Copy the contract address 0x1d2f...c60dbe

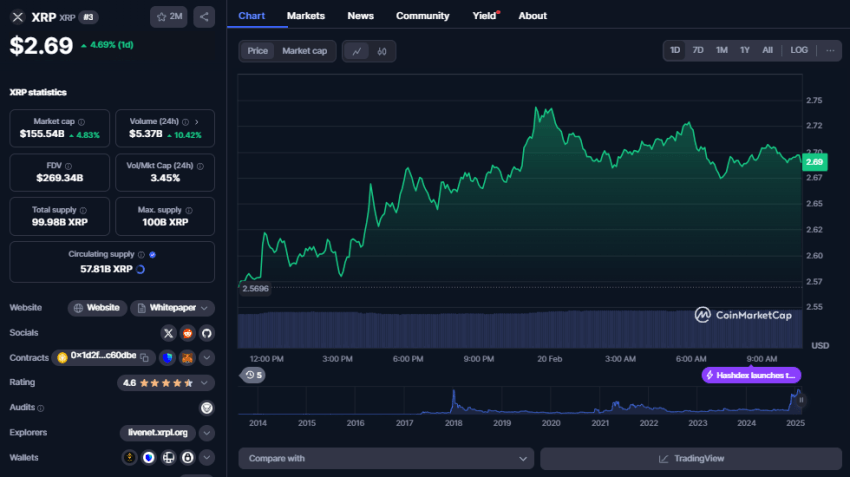pyautogui.click(x=144, y=357)
